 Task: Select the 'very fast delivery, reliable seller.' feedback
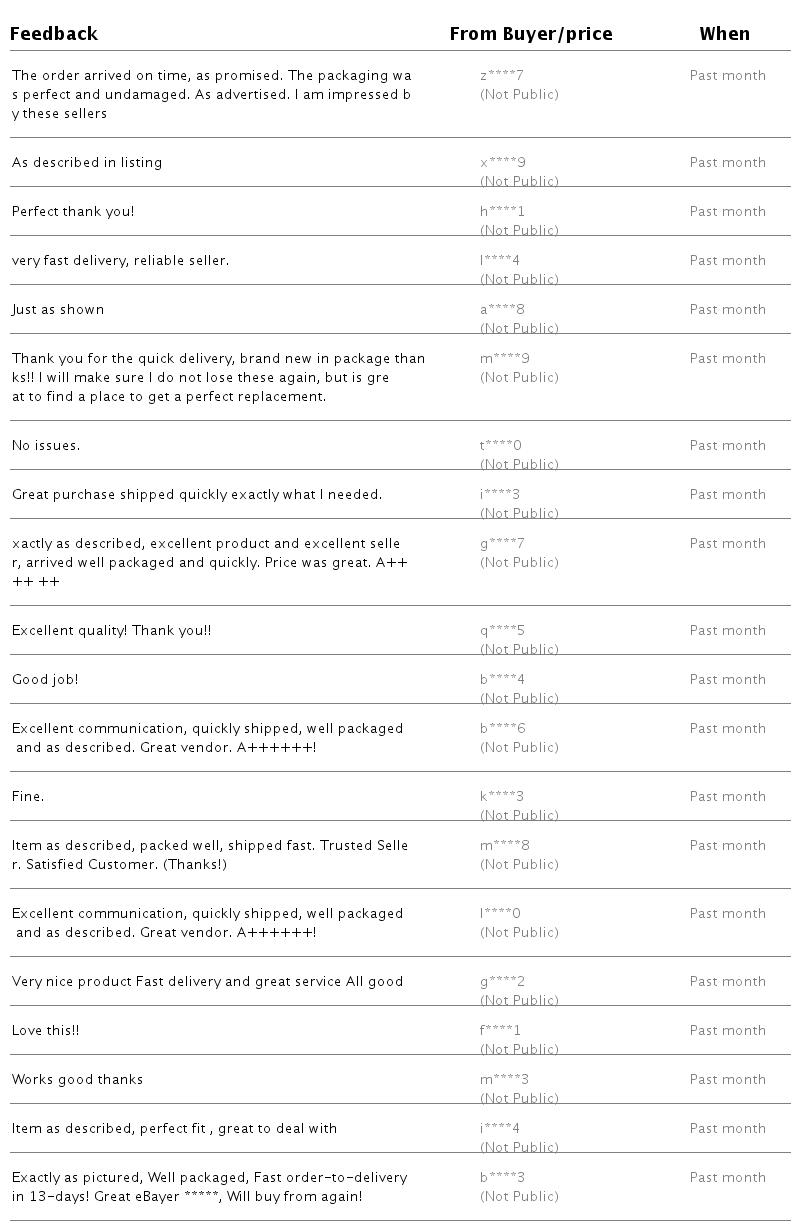[x=121, y=261]
